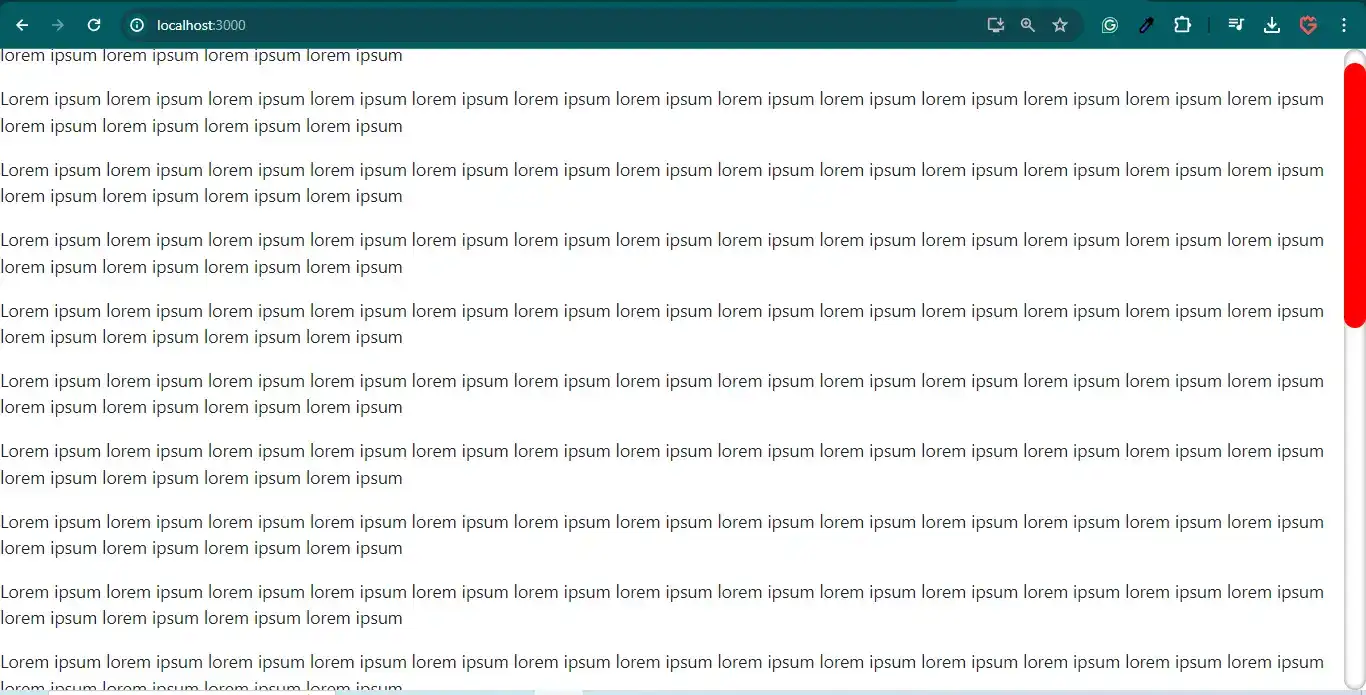
Task: Click the last paragraph at page bottom
Action: coord(660,663)
